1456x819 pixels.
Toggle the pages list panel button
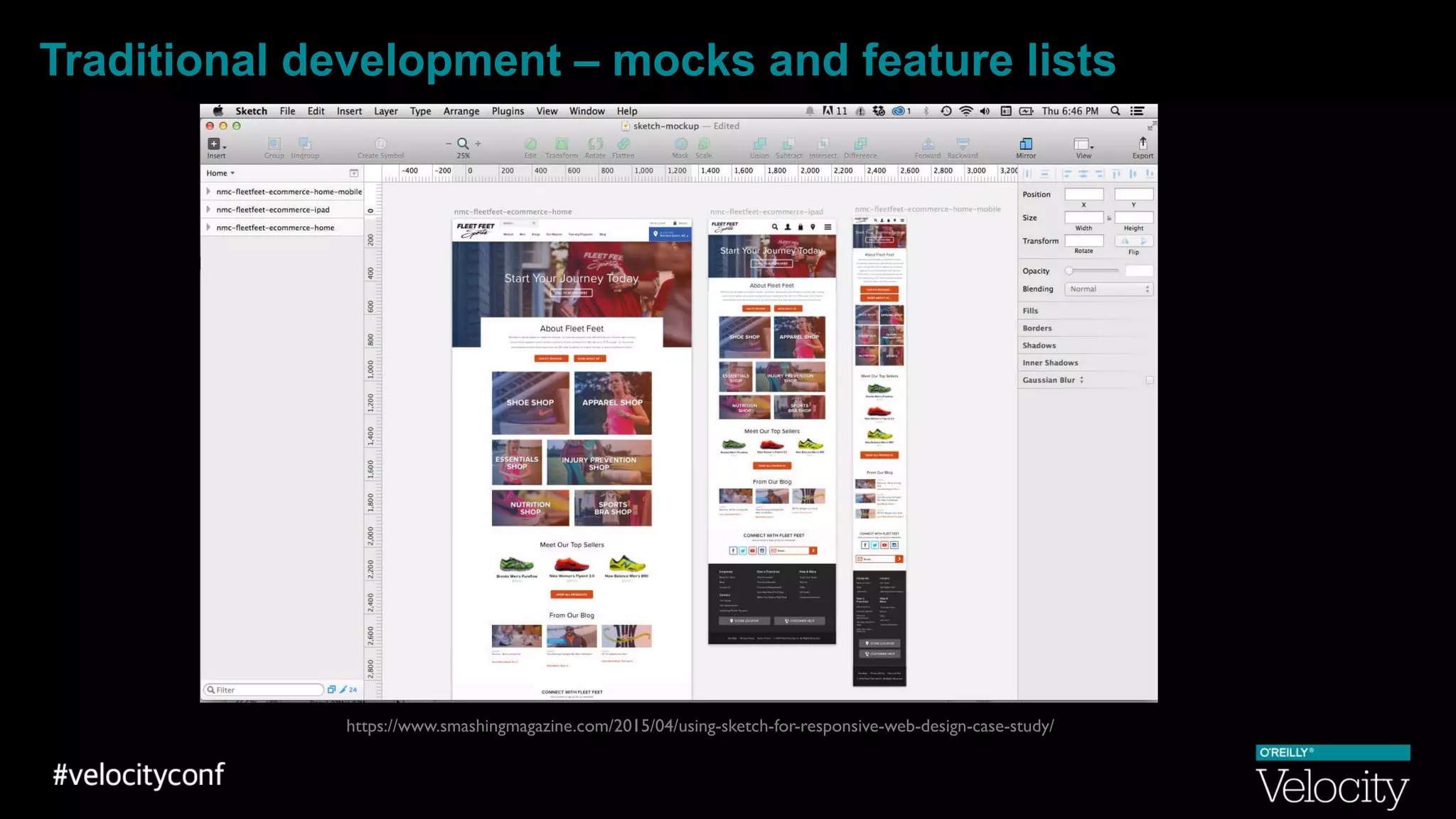tap(353, 173)
